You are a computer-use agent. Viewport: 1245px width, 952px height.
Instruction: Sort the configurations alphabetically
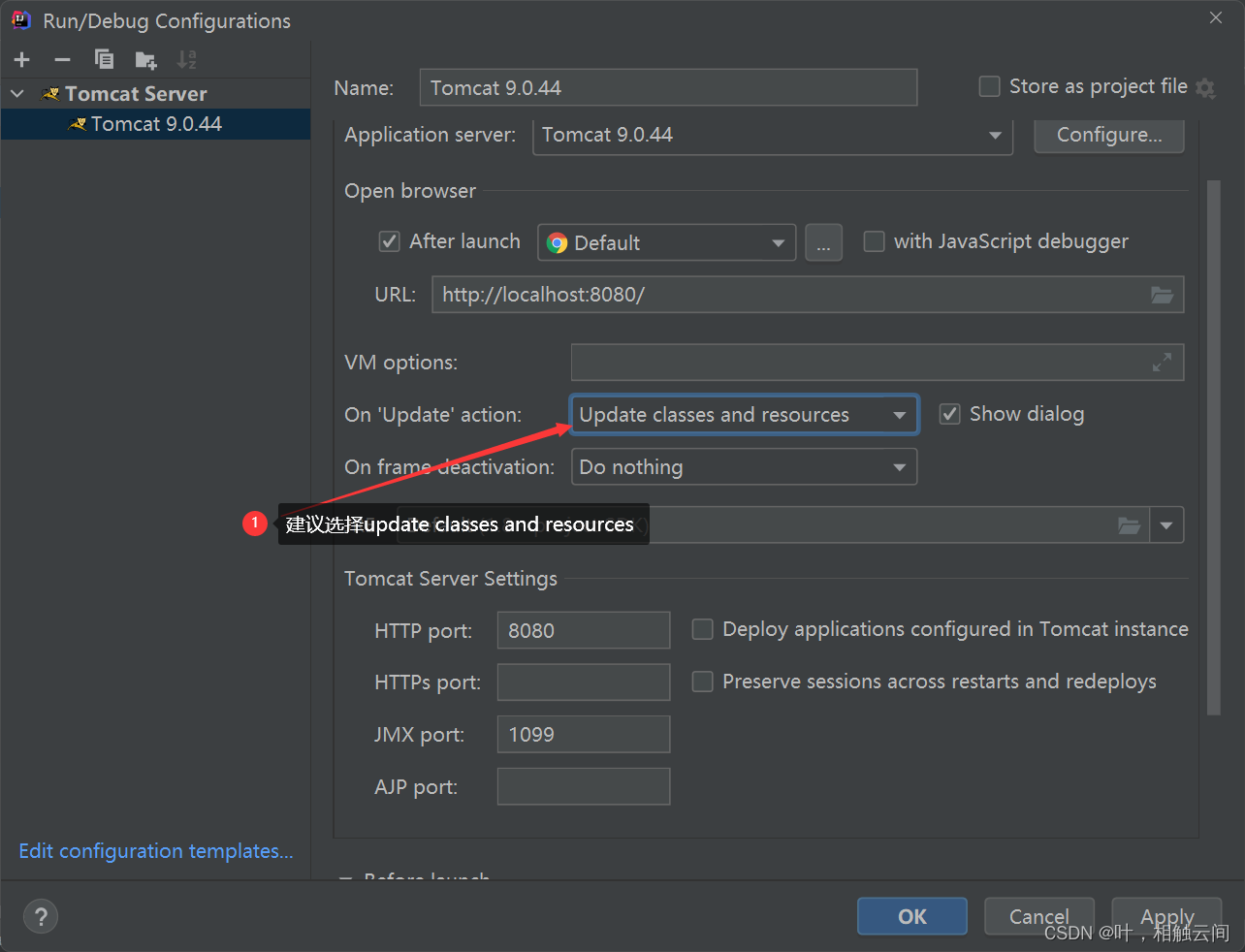(x=187, y=60)
